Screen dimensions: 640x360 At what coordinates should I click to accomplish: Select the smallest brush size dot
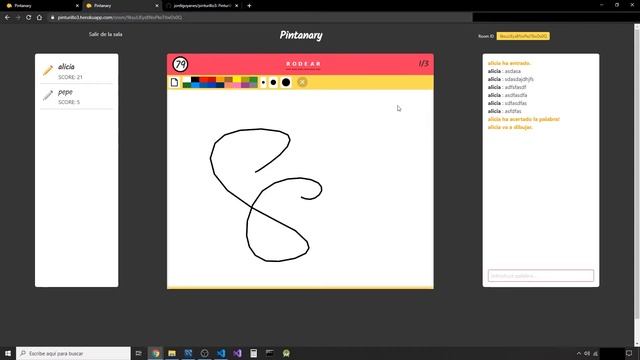(x=263, y=82)
